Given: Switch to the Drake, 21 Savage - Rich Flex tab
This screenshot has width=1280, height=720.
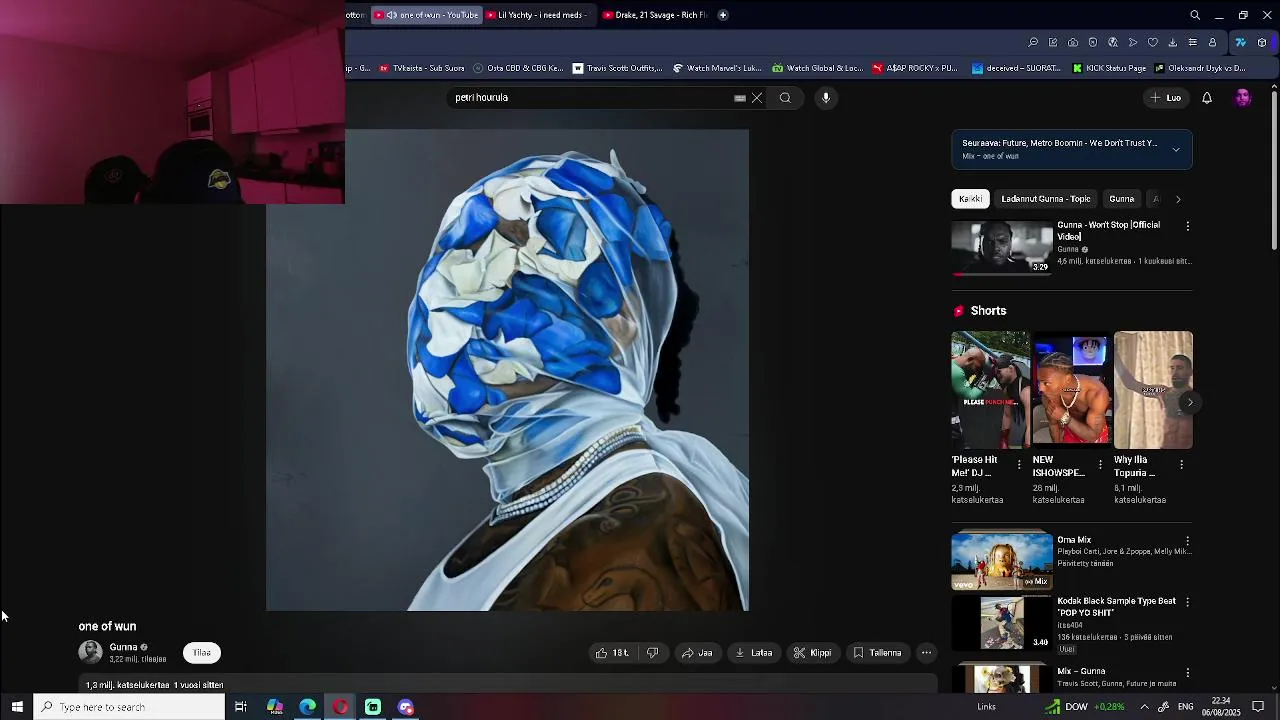Looking at the screenshot, I should (655, 15).
